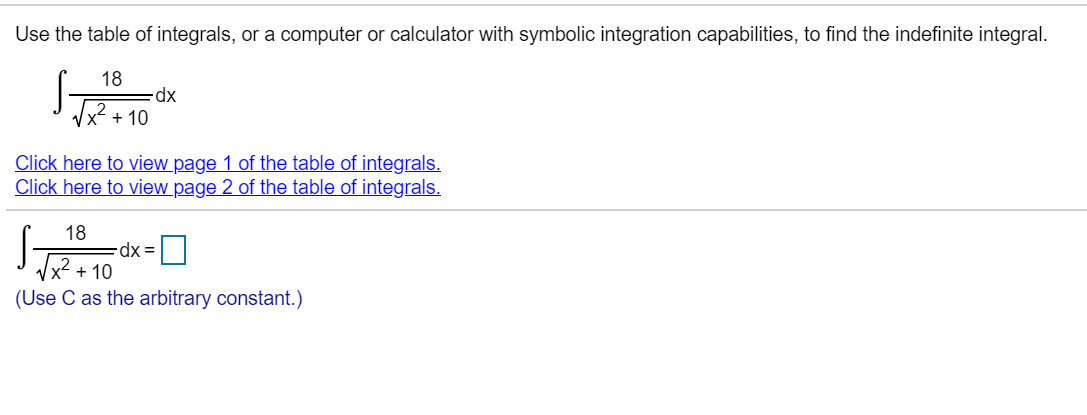The width and height of the screenshot is (1087, 415).
Task: Click the instruction sentence starting 'Use the table'
Action: click(x=531, y=34)
